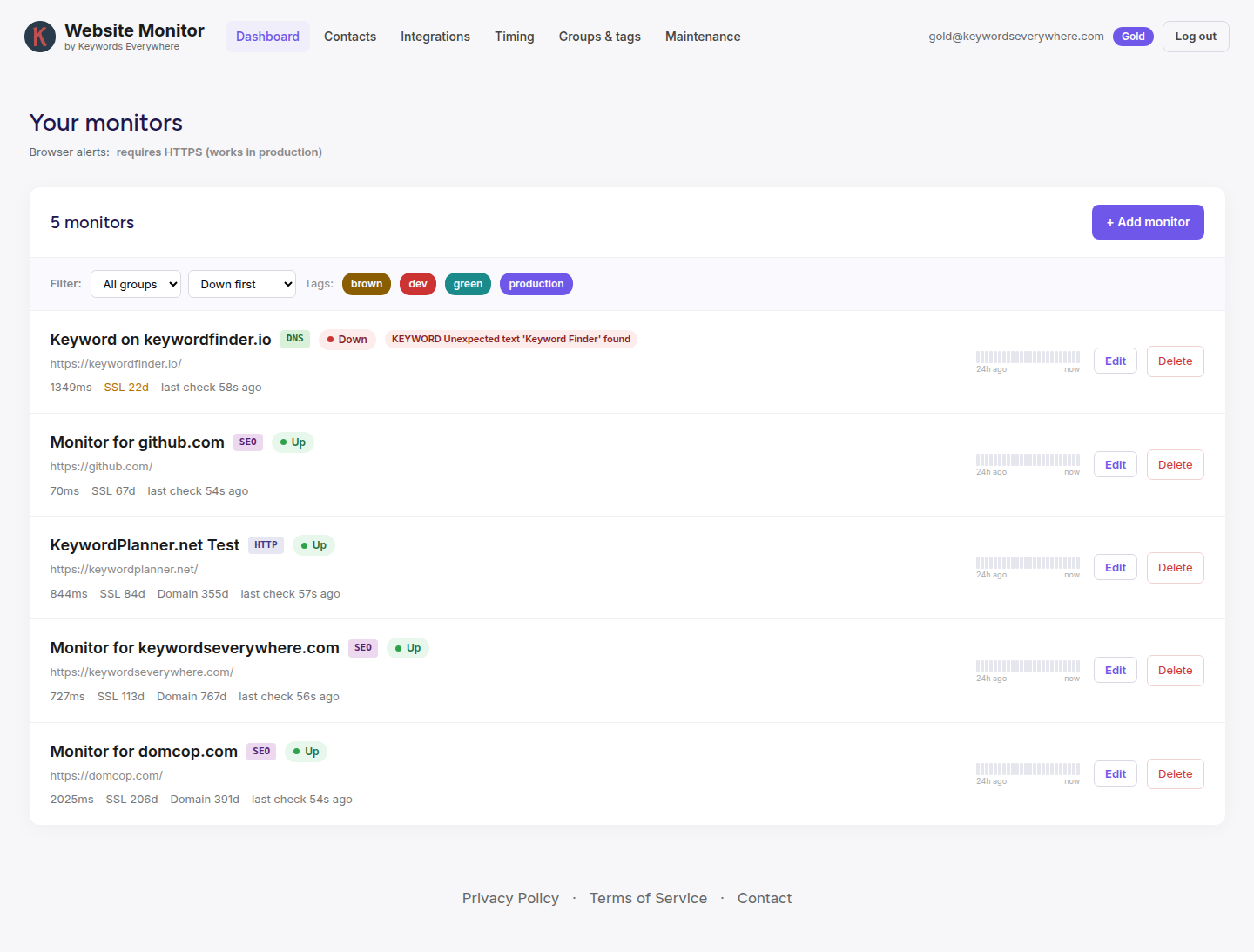
Task: Navigate to the Maintenance tab
Action: point(703,37)
